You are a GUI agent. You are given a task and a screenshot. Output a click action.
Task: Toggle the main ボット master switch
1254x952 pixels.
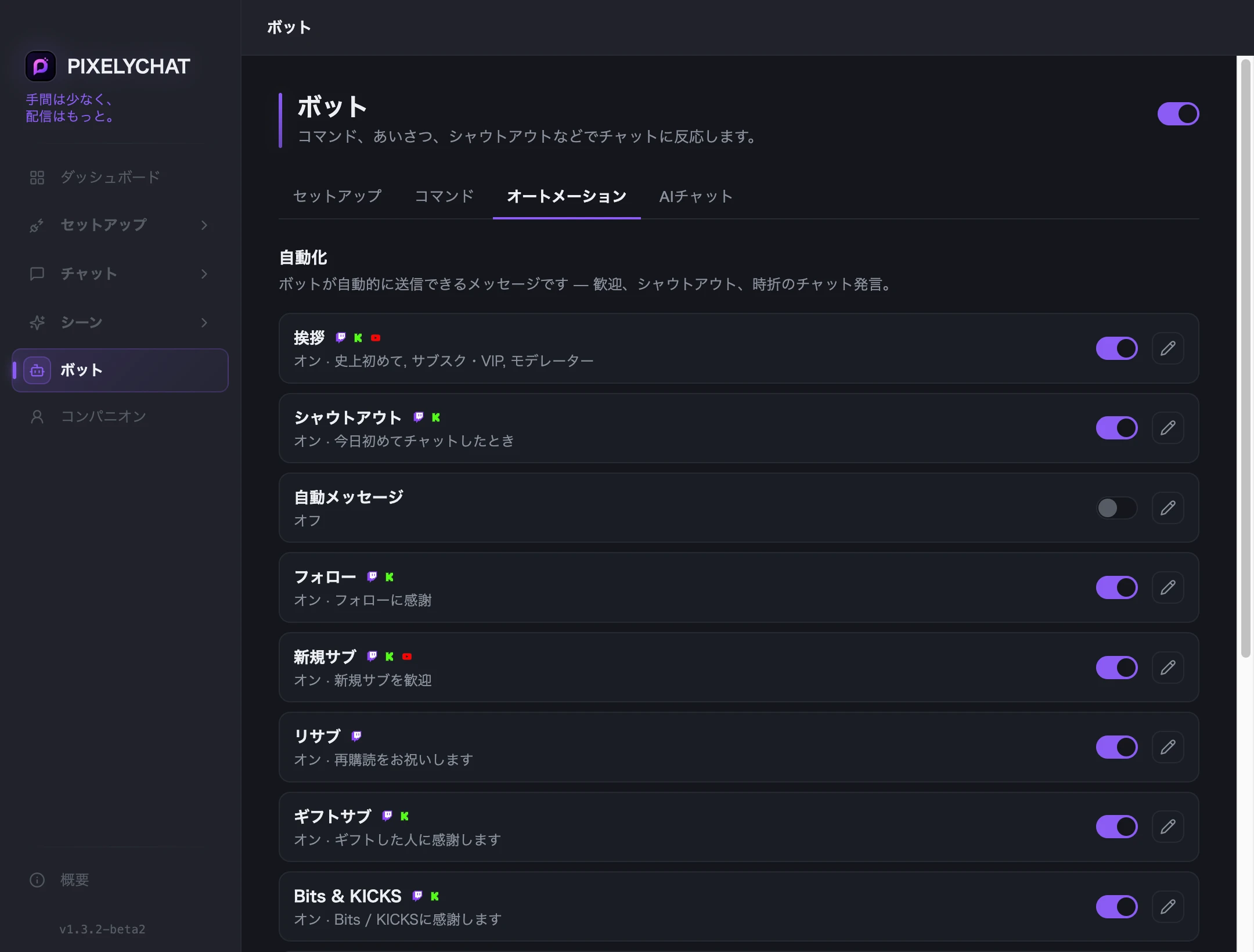(1178, 114)
